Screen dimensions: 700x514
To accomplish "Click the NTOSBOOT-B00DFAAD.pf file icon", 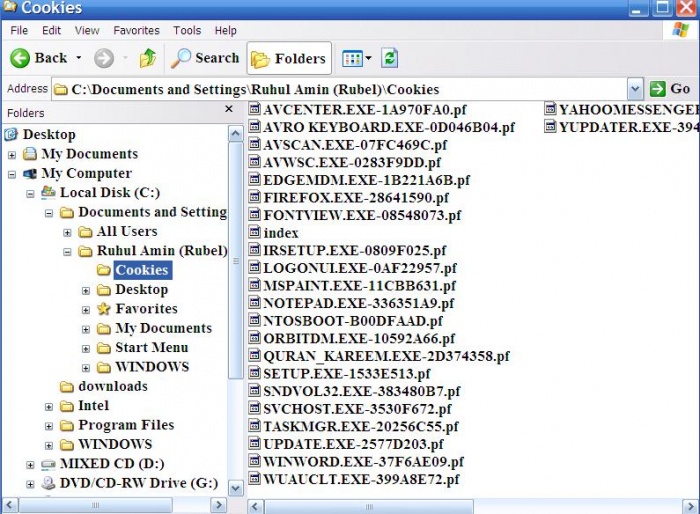I will pyautogui.click(x=254, y=320).
